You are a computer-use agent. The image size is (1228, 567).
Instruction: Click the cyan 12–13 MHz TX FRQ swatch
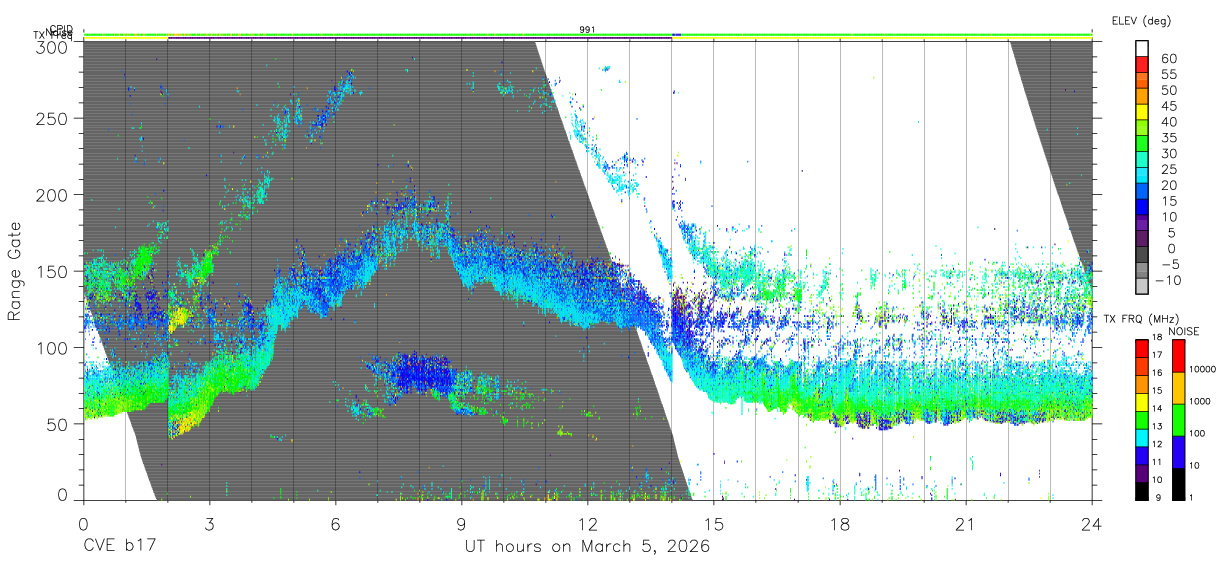pos(1143,437)
